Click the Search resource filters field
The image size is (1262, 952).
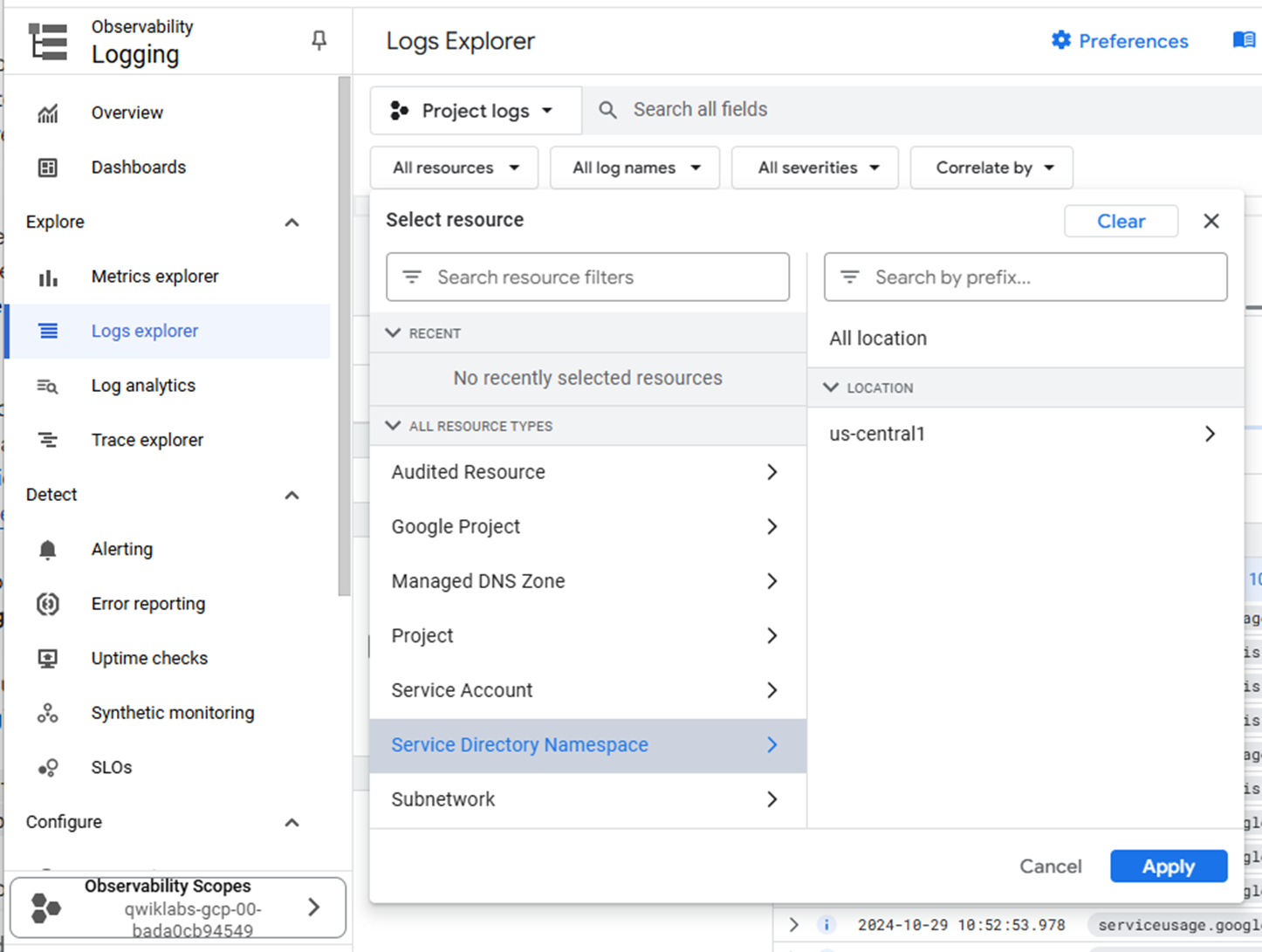coord(587,277)
